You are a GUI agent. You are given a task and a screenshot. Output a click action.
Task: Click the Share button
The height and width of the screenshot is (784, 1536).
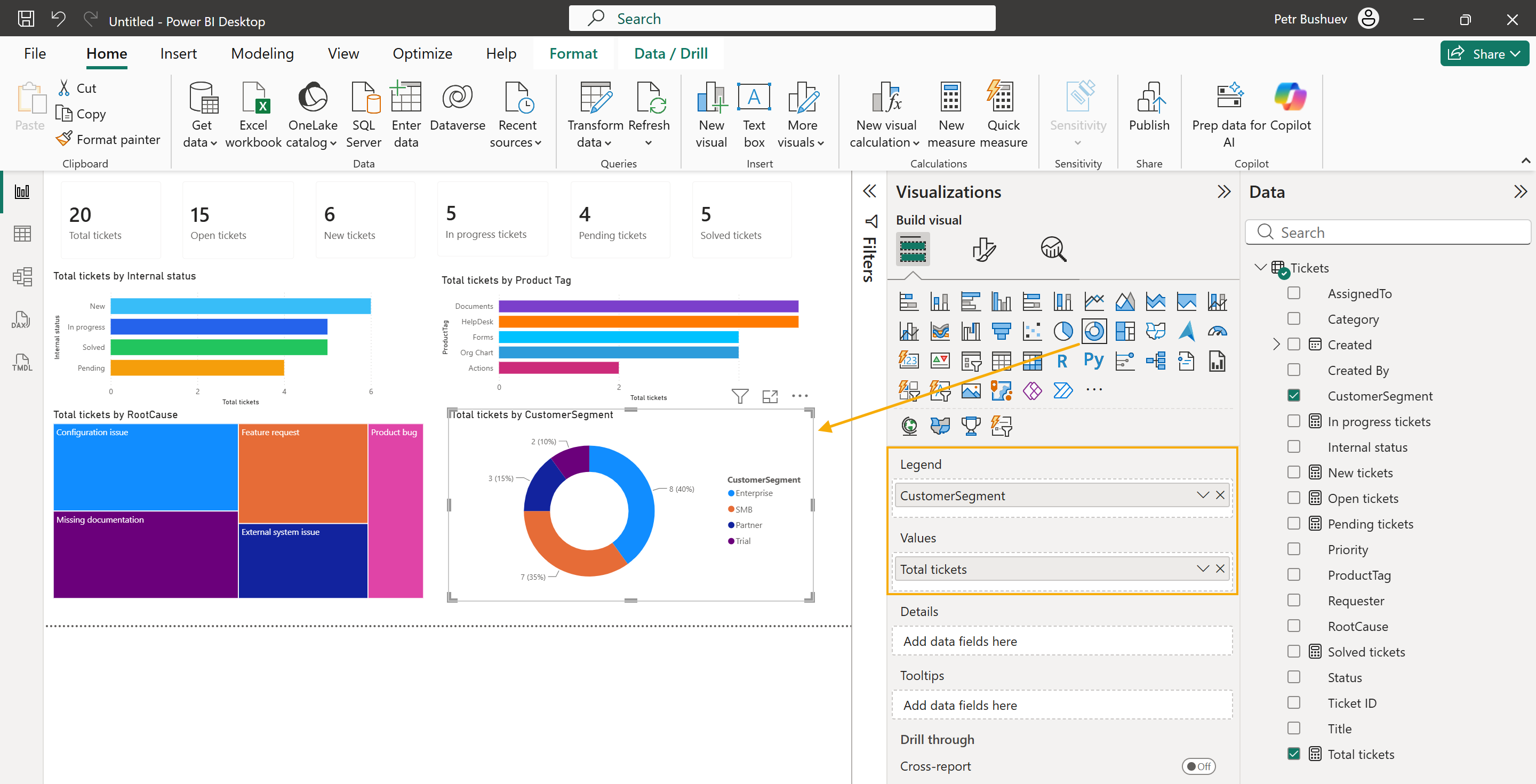click(x=1484, y=54)
